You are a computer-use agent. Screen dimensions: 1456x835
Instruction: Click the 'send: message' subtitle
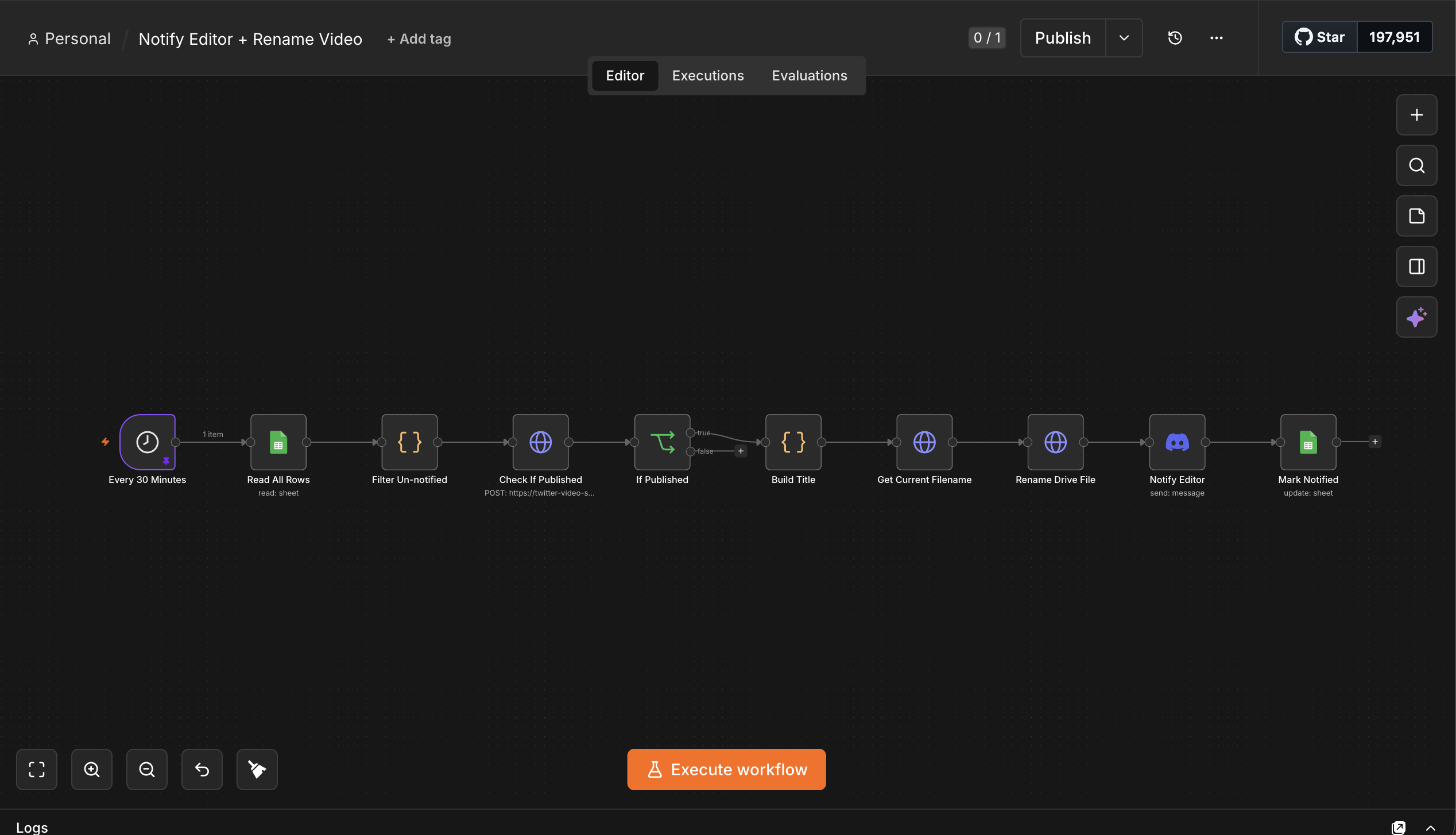point(1177,493)
